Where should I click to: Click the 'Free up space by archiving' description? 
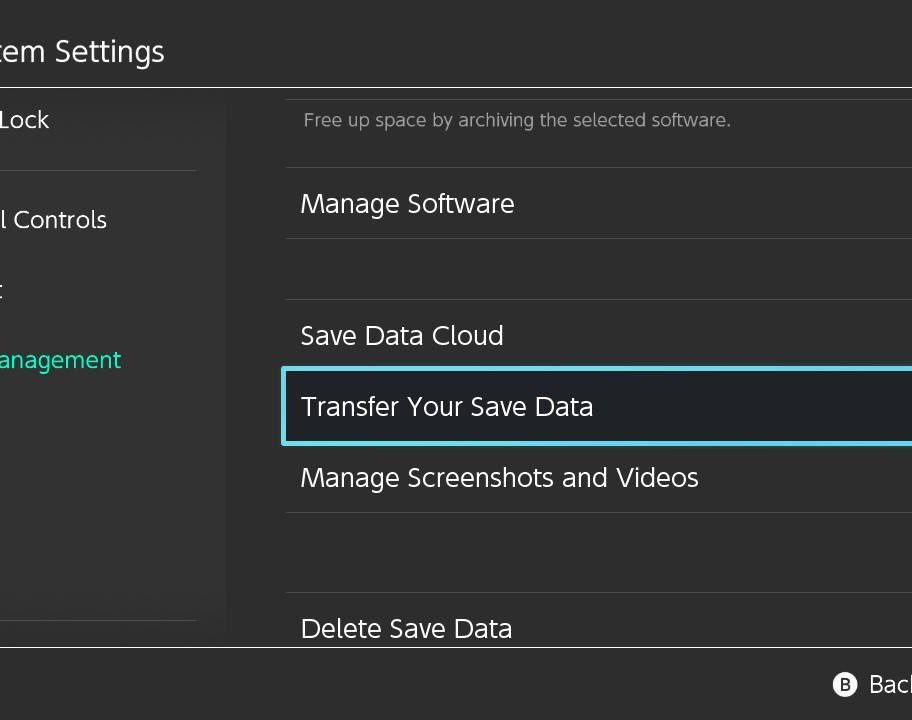pos(516,121)
